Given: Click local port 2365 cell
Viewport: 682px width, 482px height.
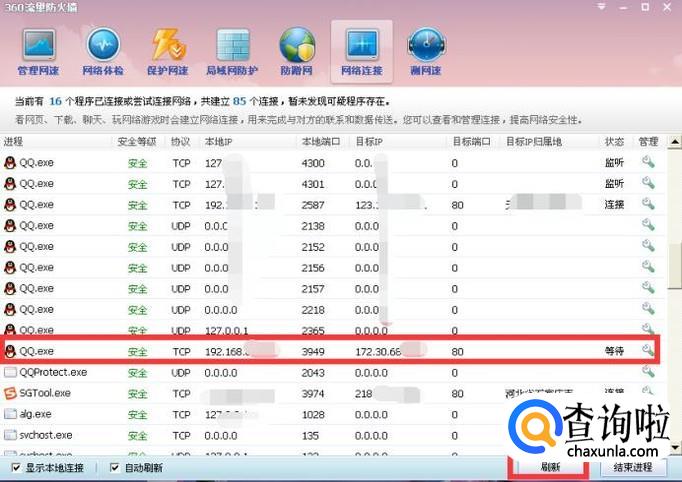Looking at the screenshot, I should [x=313, y=330].
